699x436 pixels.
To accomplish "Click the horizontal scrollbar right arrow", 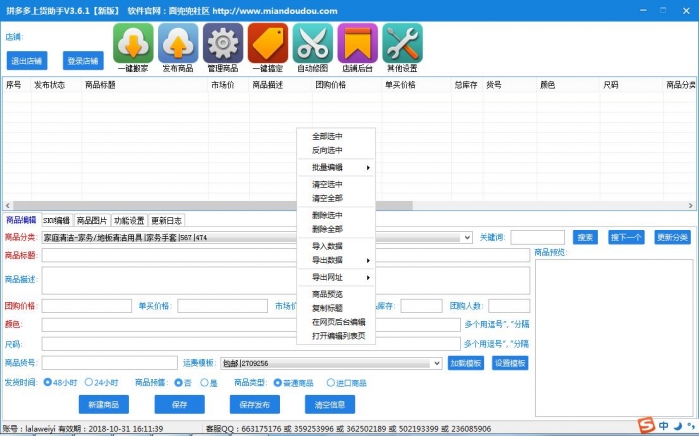I will 691,206.
